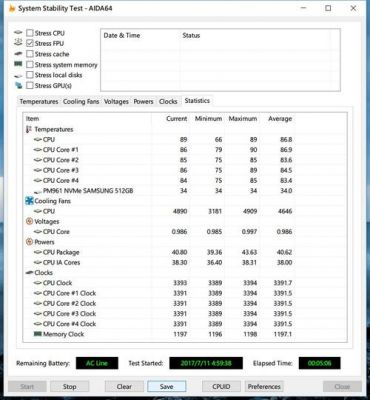This screenshot has width=370, height=400.
Task: Click CPU Package maximum value 43.63
Action: coord(249,252)
